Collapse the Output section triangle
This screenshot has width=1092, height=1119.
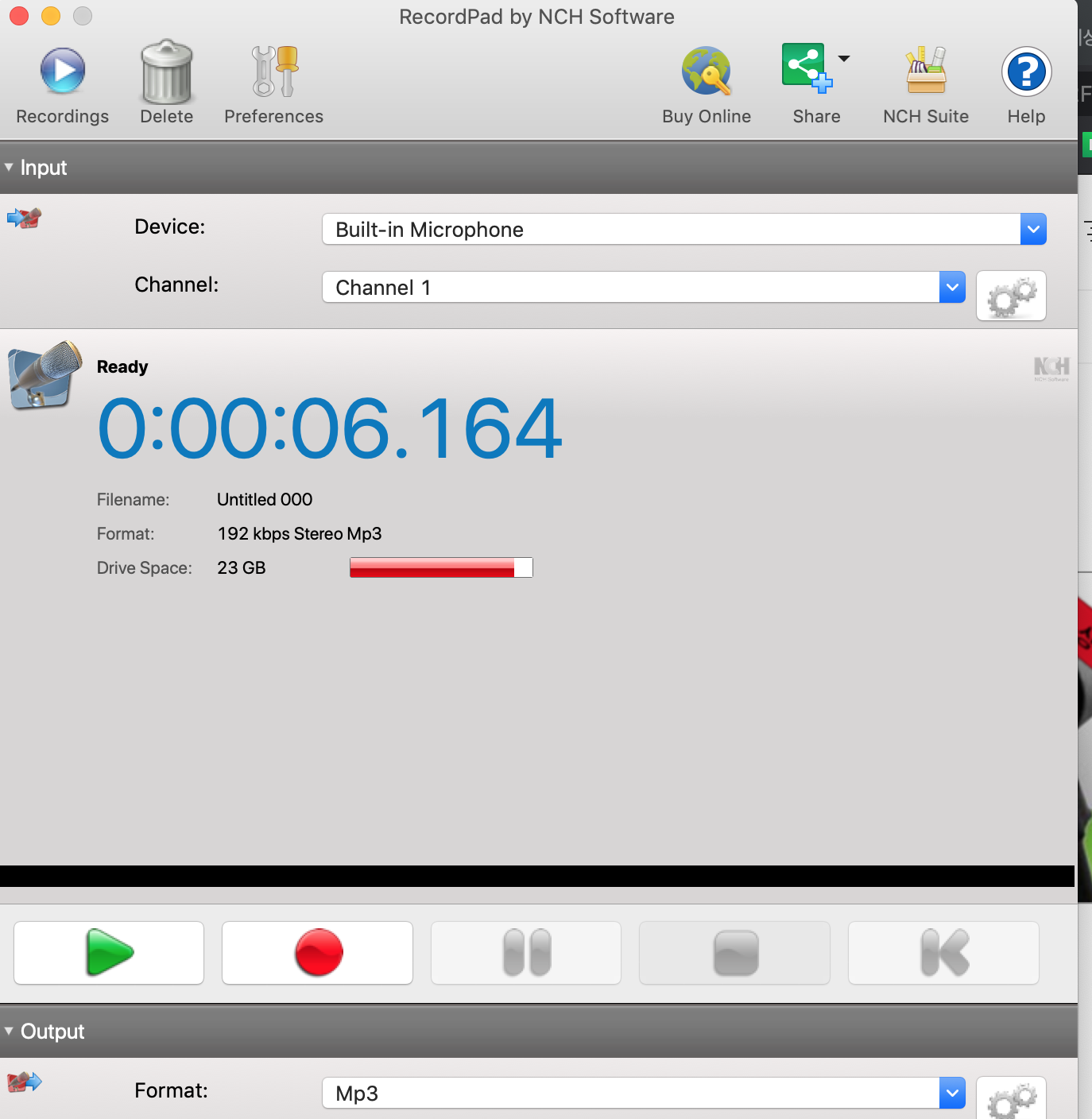click(9, 1031)
